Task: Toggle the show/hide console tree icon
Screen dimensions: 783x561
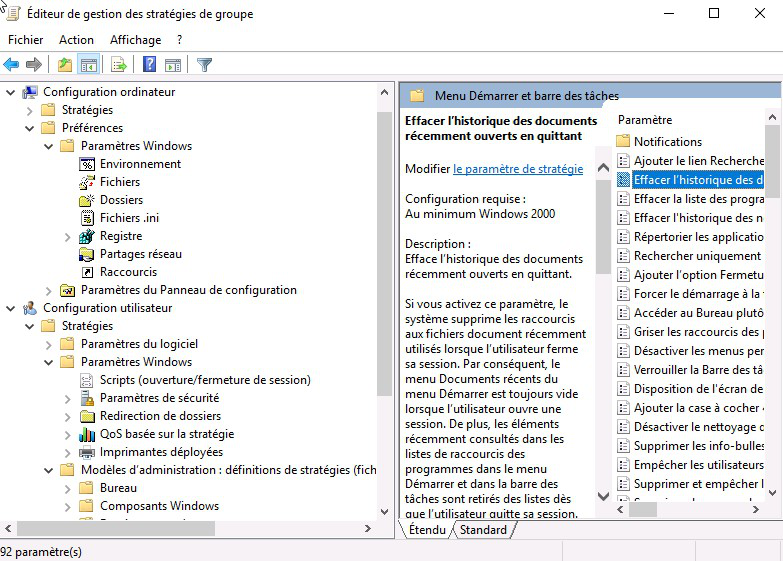Action: click(89, 64)
